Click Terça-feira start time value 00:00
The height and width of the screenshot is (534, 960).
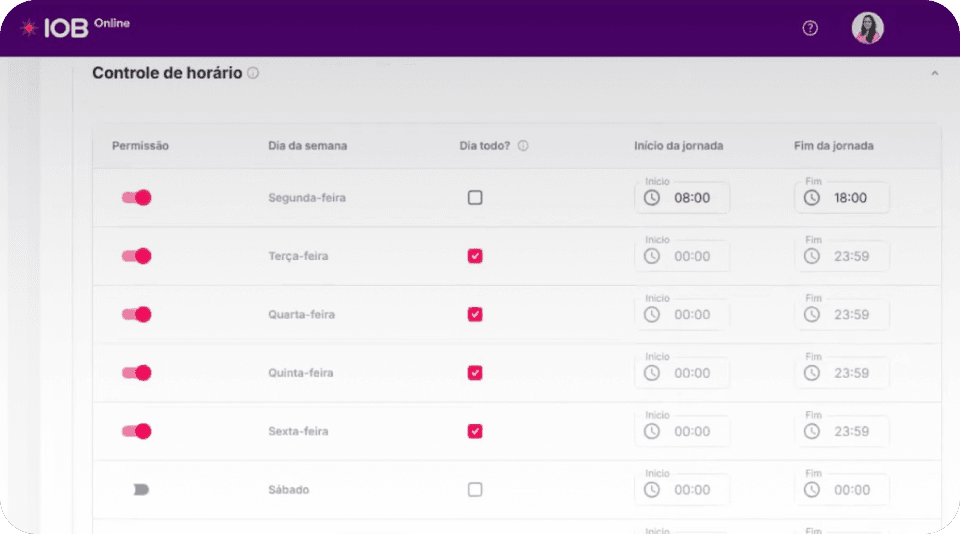pyautogui.click(x=692, y=256)
